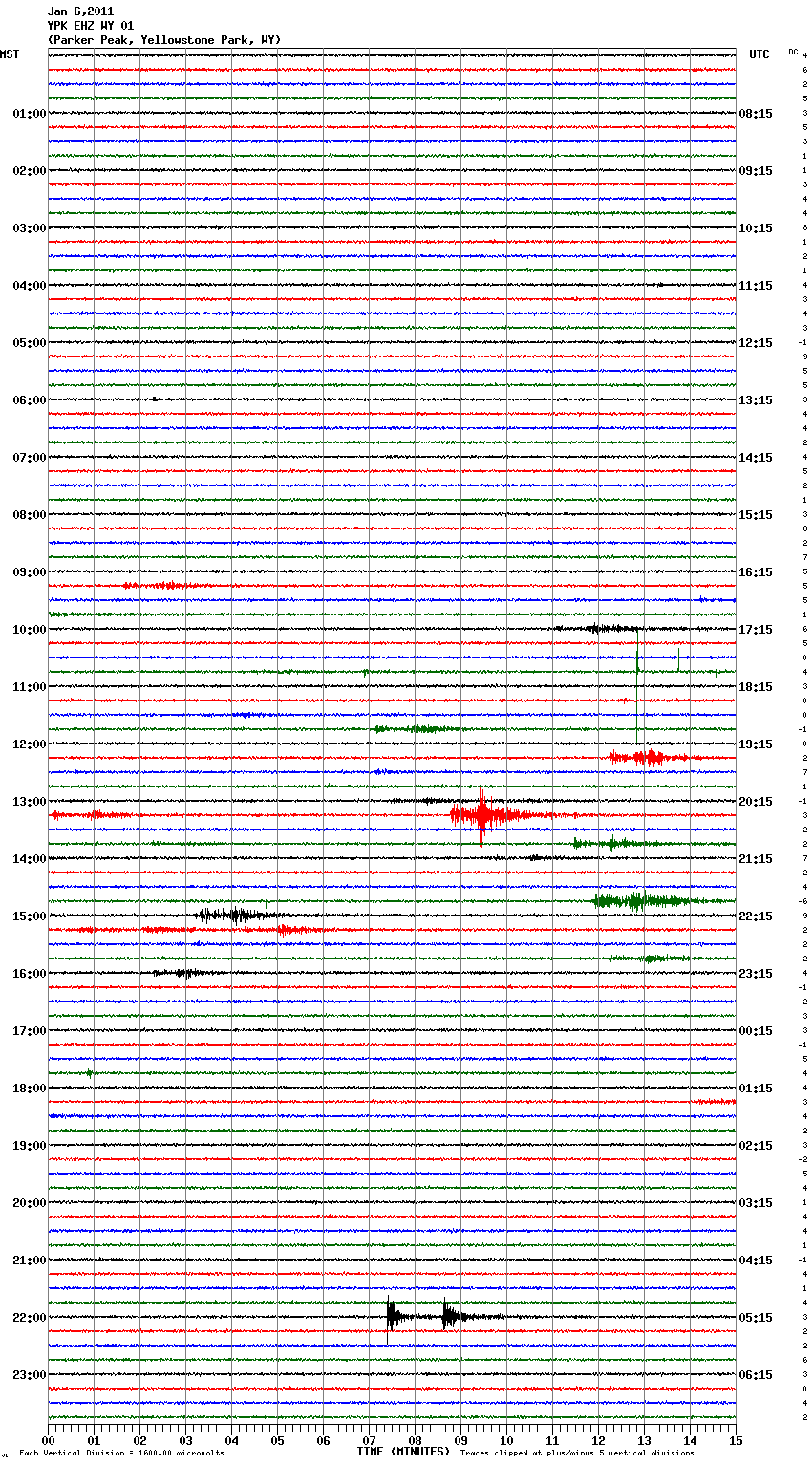Click minute 05 on the bottom axis
Screen dimensions: 812x1466
point(277,1440)
